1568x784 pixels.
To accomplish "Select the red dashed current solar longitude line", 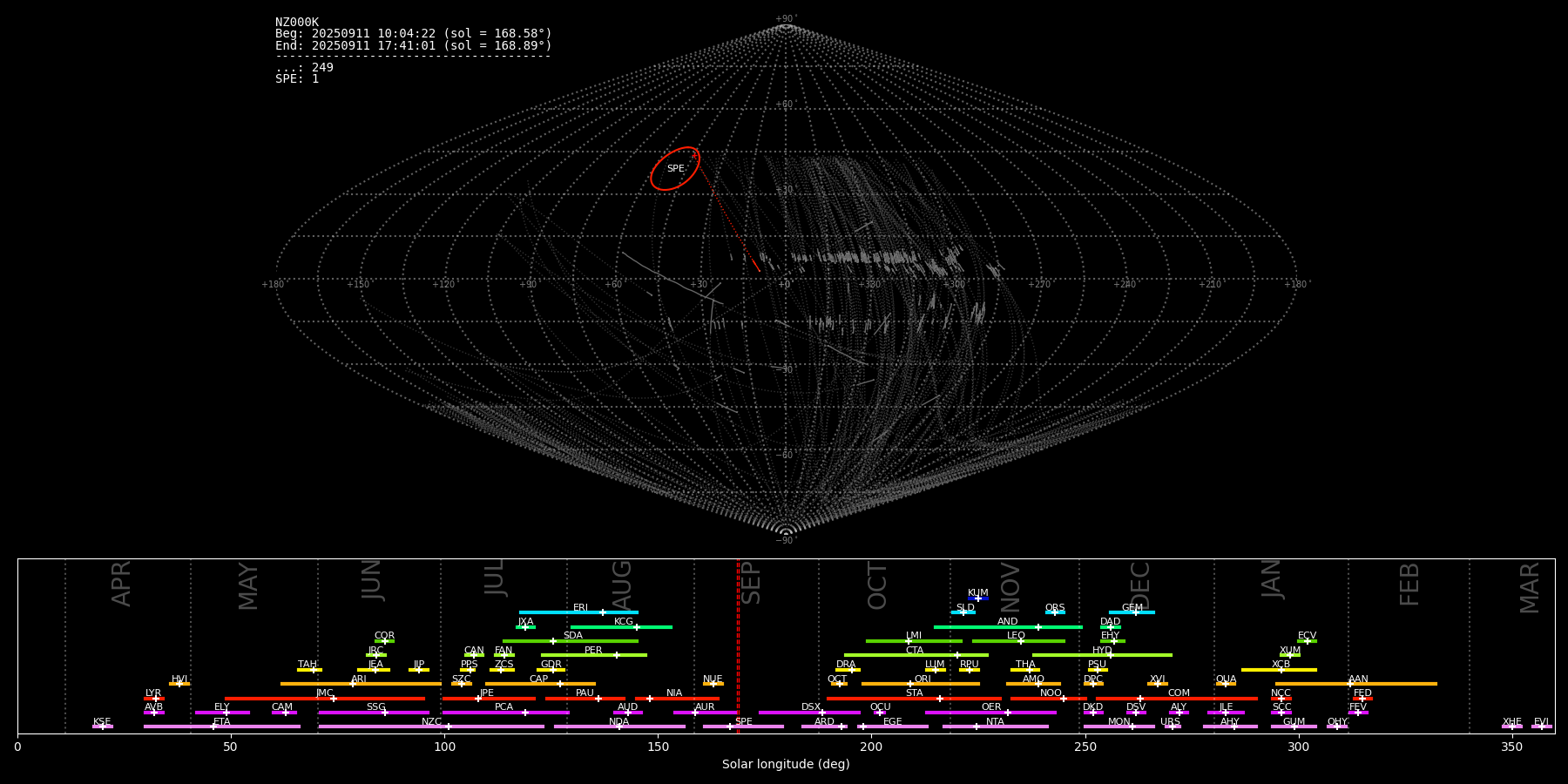I will 738,645.
